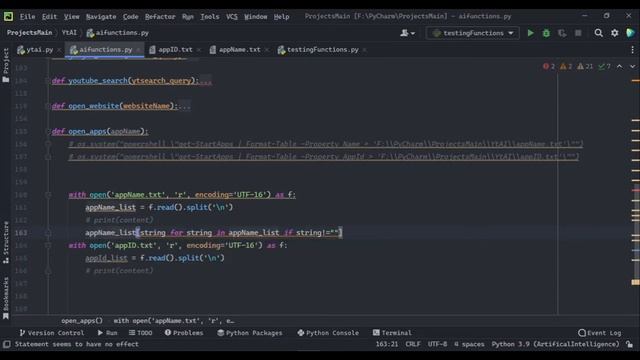Open the Structure tool window
The height and width of the screenshot is (360, 640).
pyautogui.click(x=6, y=242)
